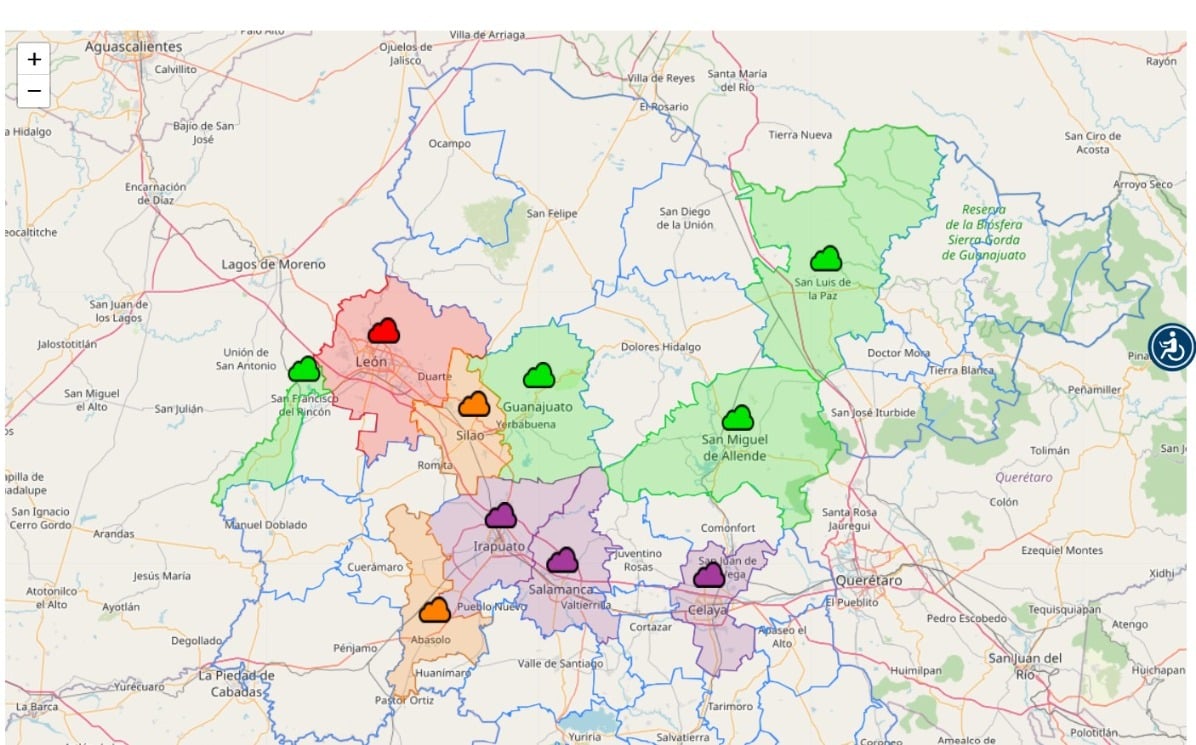Screen dimensions: 1196x745
Task: Select the Lagos de Moreno map label
Action: pos(273,264)
